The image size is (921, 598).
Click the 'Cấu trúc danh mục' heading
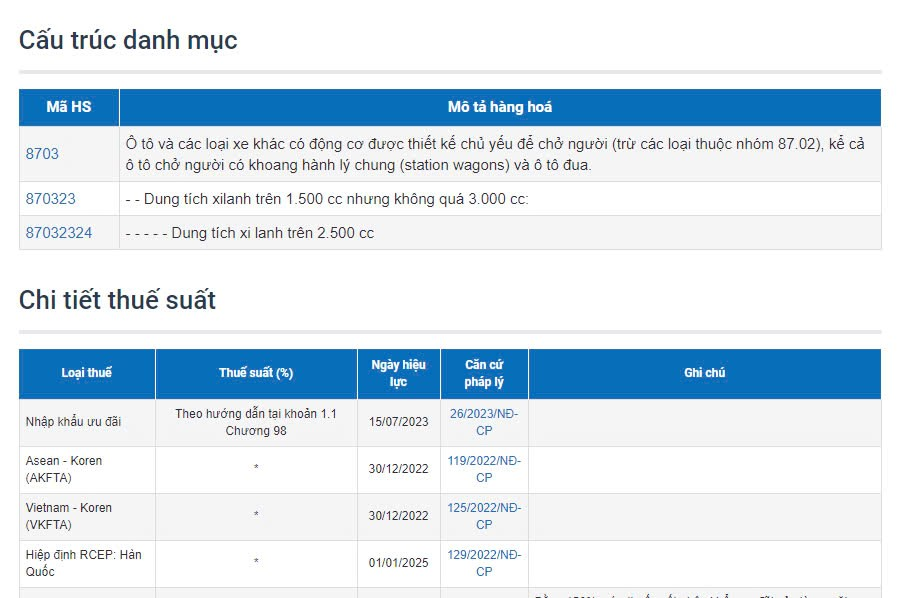click(x=128, y=40)
